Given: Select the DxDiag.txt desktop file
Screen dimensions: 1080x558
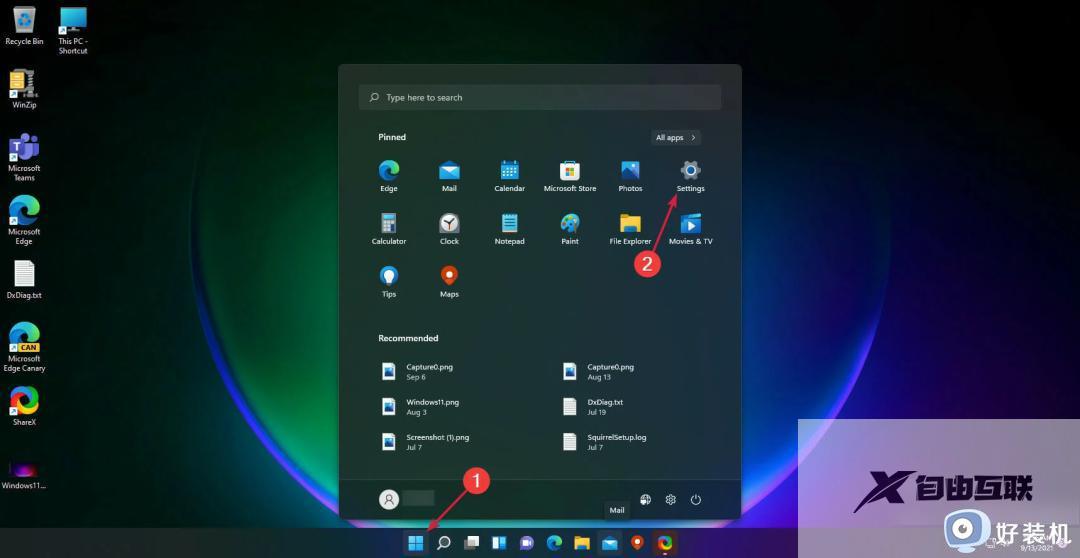Looking at the screenshot, I should (24, 280).
